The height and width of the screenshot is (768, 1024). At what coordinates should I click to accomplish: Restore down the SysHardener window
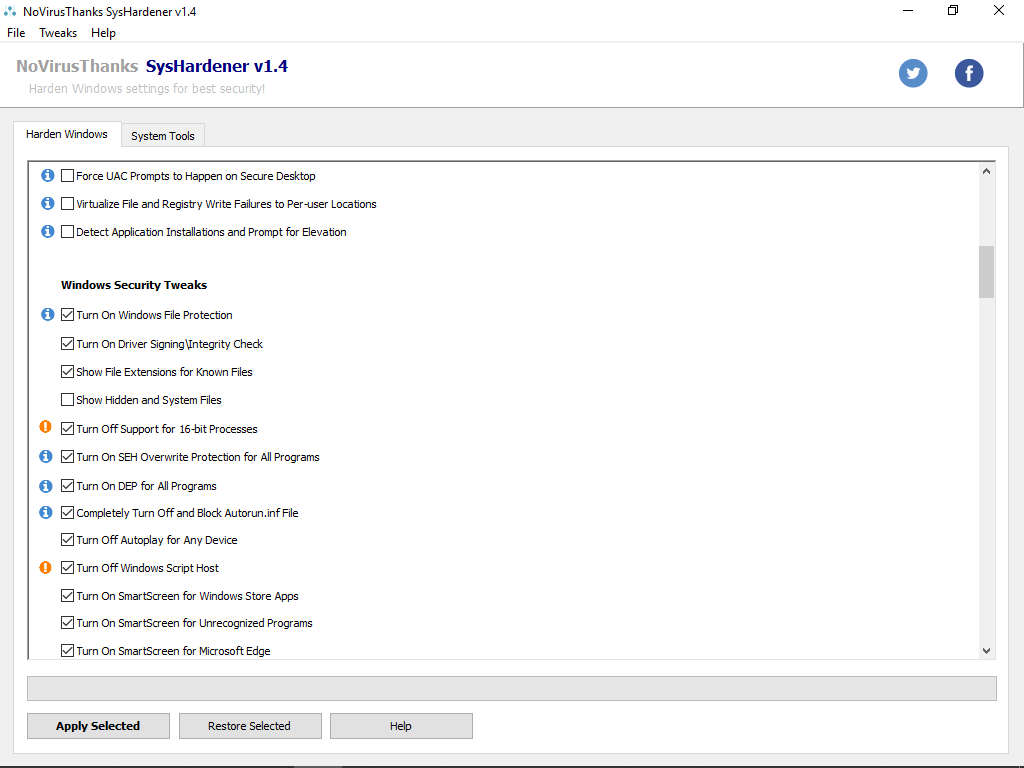953,10
